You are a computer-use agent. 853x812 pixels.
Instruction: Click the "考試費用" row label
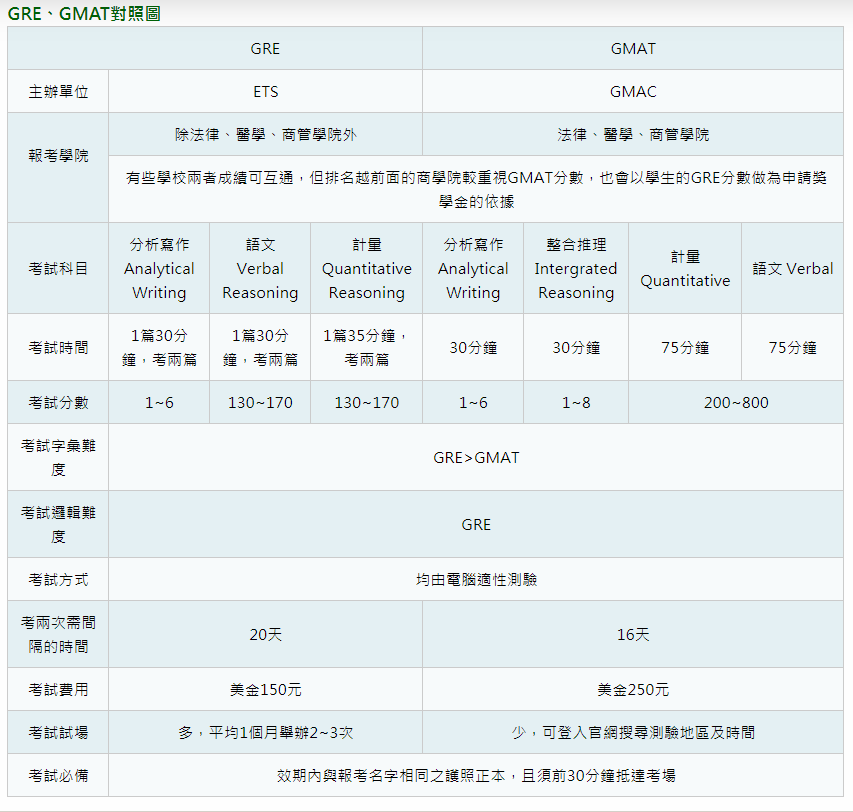[x=58, y=689]
